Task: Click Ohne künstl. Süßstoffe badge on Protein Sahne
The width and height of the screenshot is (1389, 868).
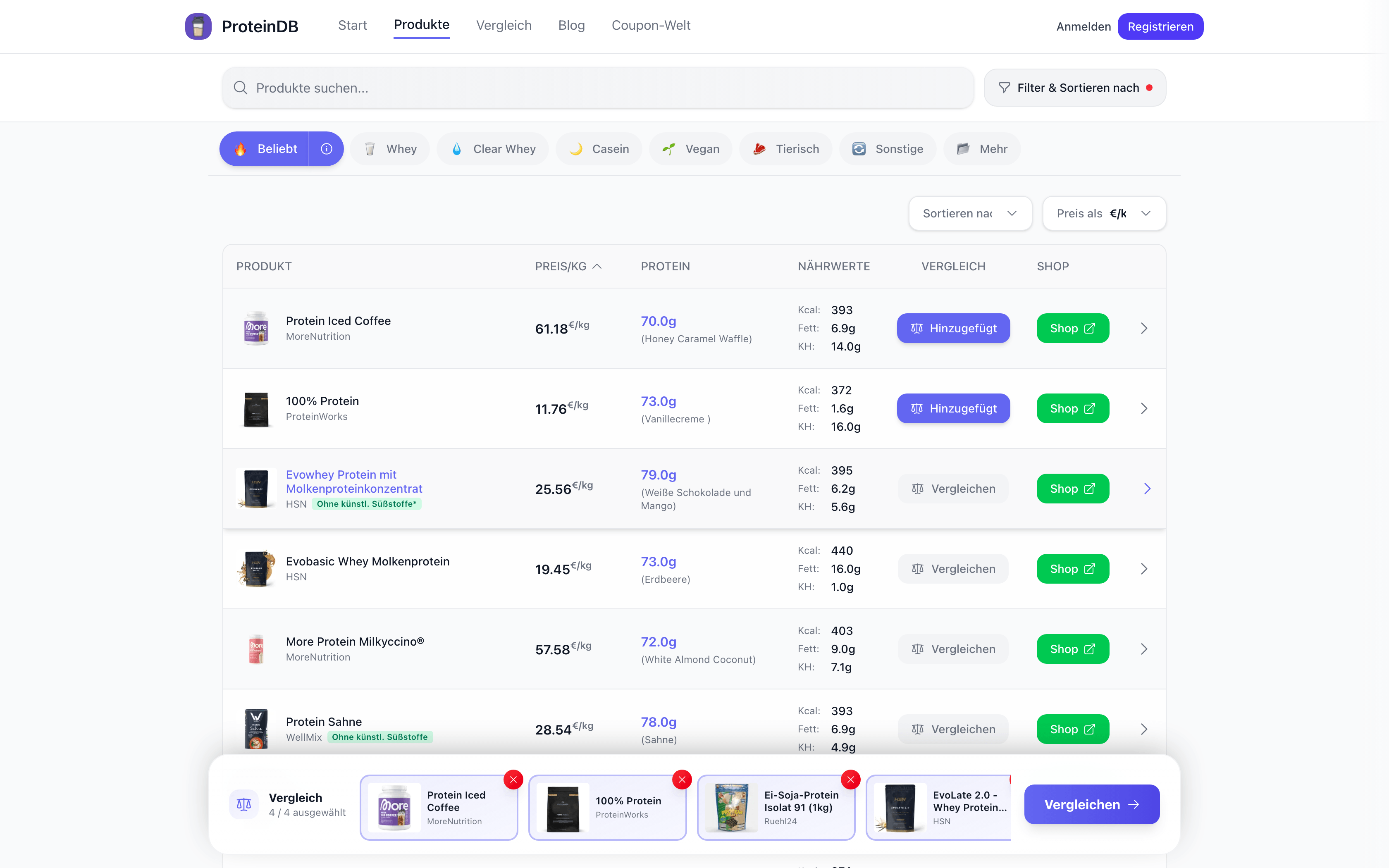Action: pos(380,737)
